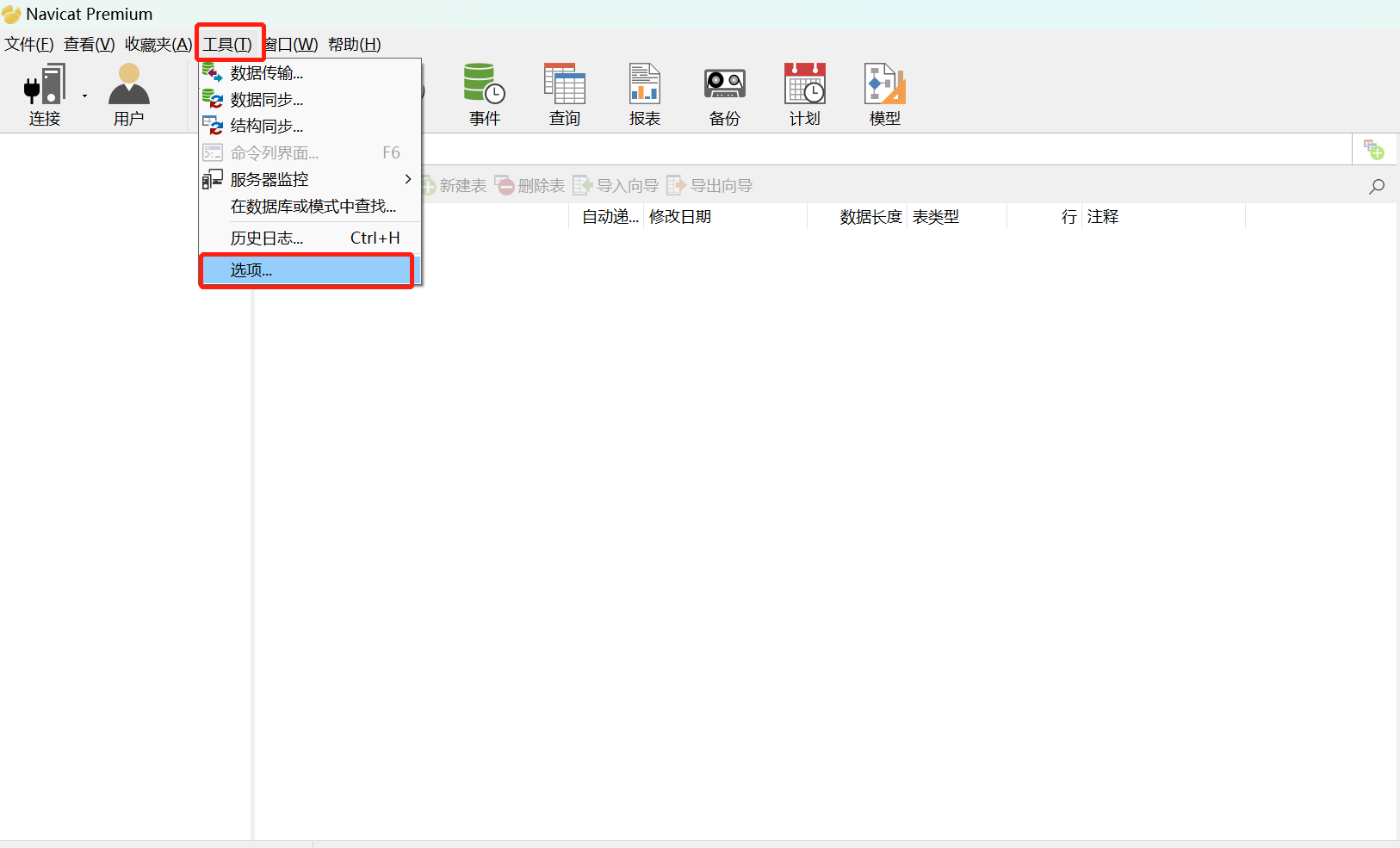The image size is (1400, 848).
Task: Open the 帮助 menu
Action: (354, 44)
